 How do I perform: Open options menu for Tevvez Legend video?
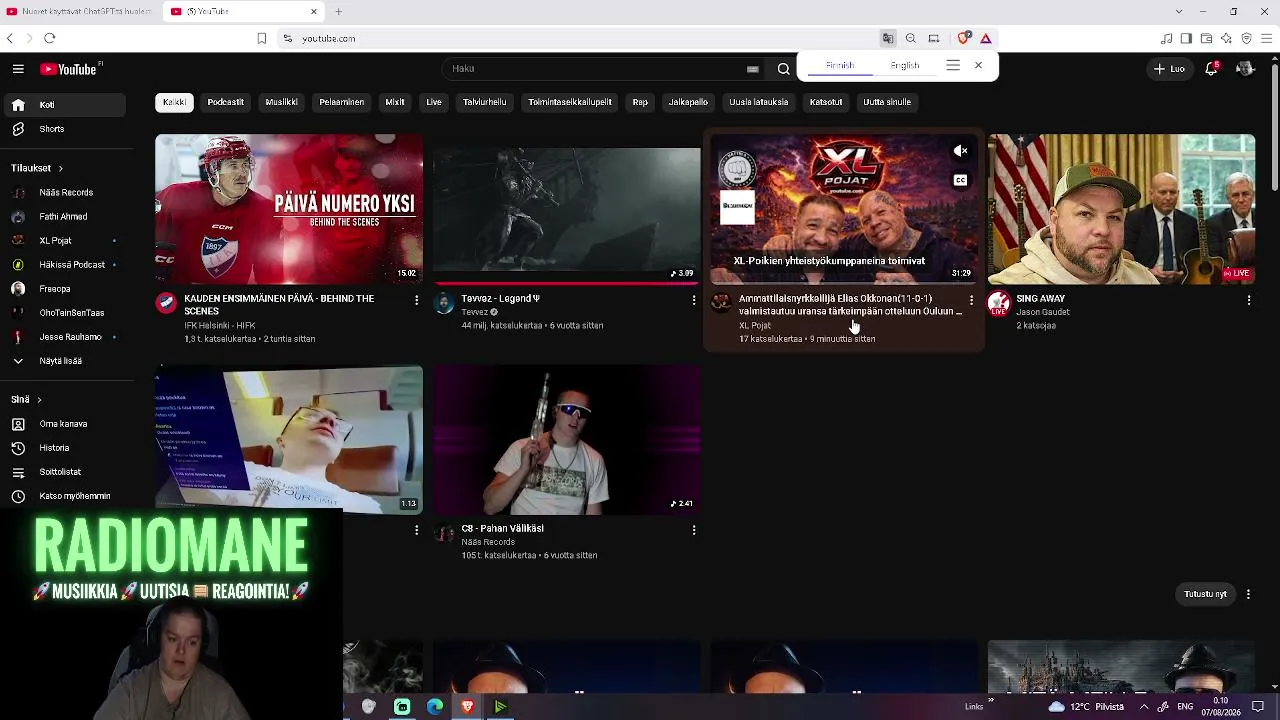pyautogui.click(x=694, y=299)
